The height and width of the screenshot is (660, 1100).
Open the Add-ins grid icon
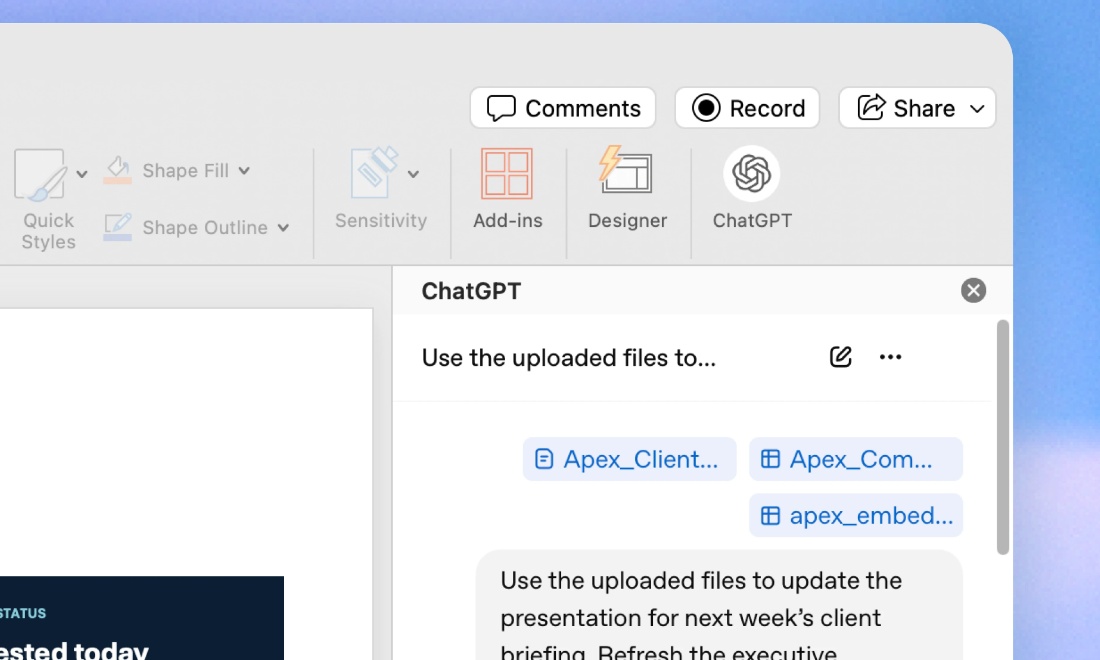tap(507, 173)
